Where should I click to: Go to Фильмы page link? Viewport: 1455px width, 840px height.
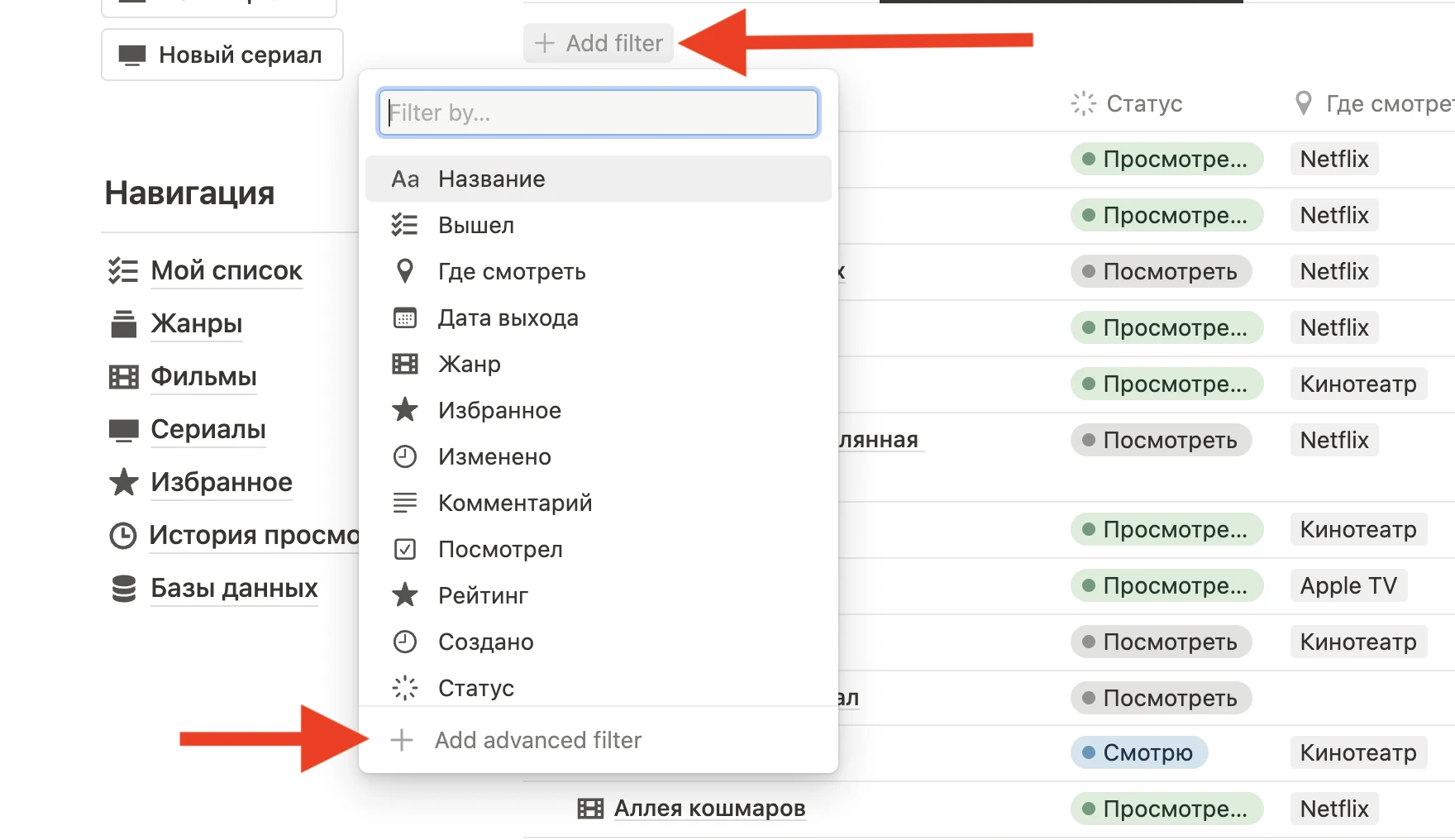203,376
